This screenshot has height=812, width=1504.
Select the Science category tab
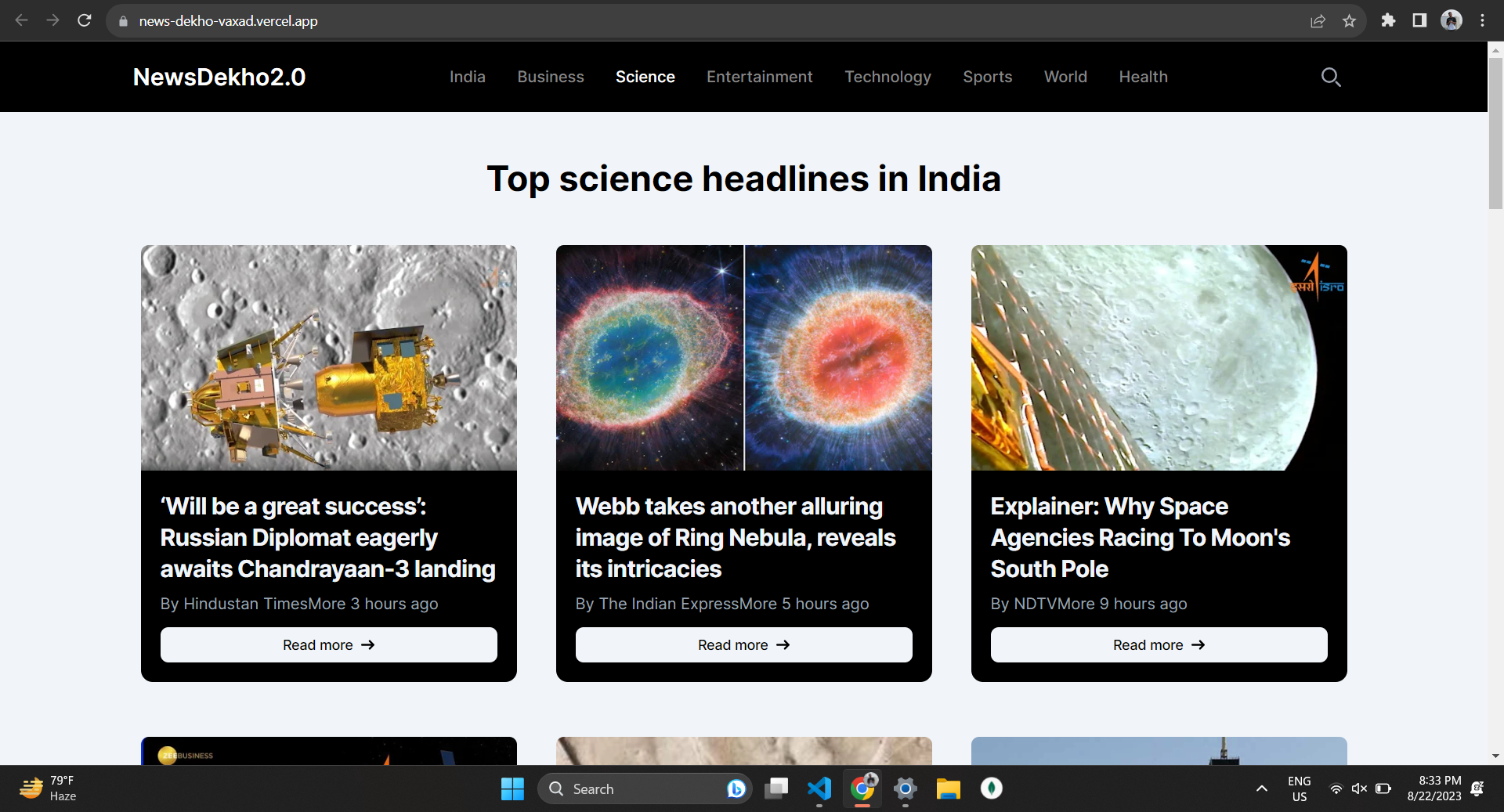click(645, 77)
